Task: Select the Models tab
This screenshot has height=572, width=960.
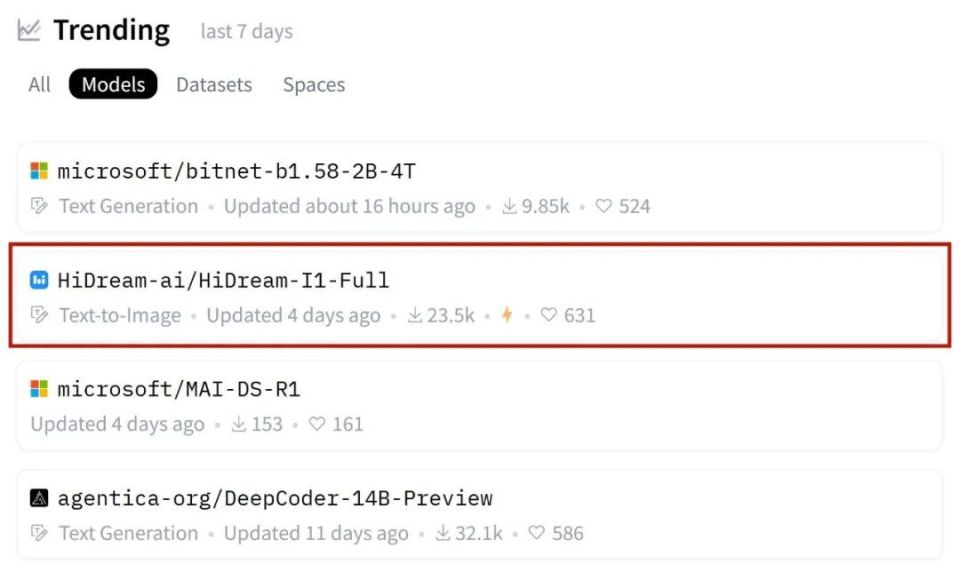Action: click(113, 84)
